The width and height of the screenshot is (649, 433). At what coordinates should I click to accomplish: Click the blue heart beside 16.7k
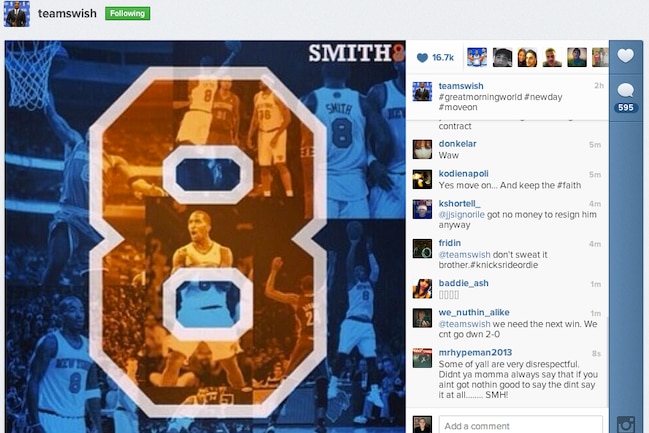click(x=422, y=58)
